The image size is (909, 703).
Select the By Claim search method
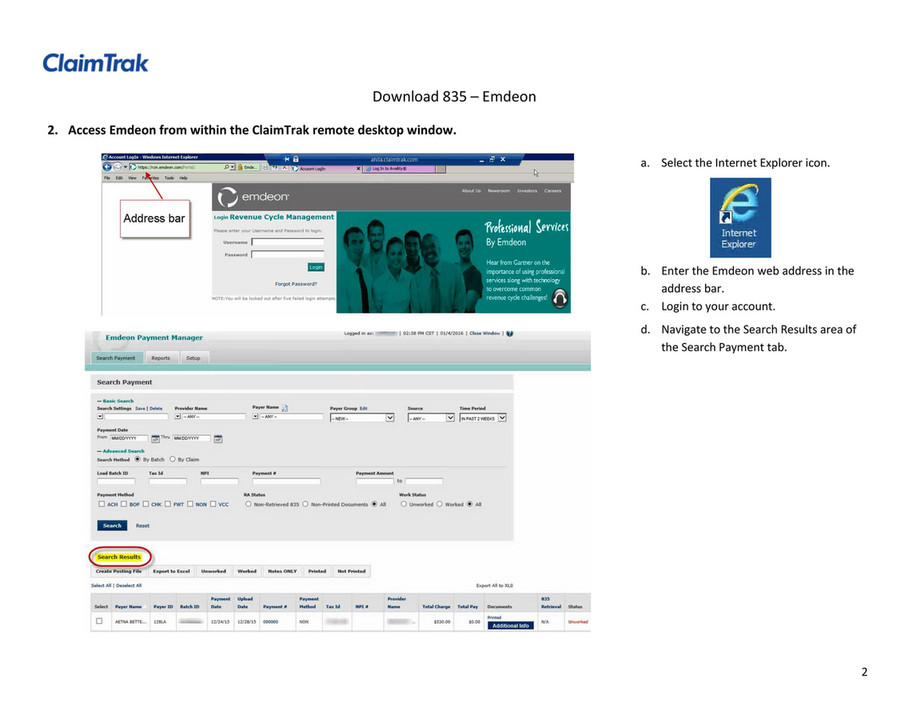(172, 459)
